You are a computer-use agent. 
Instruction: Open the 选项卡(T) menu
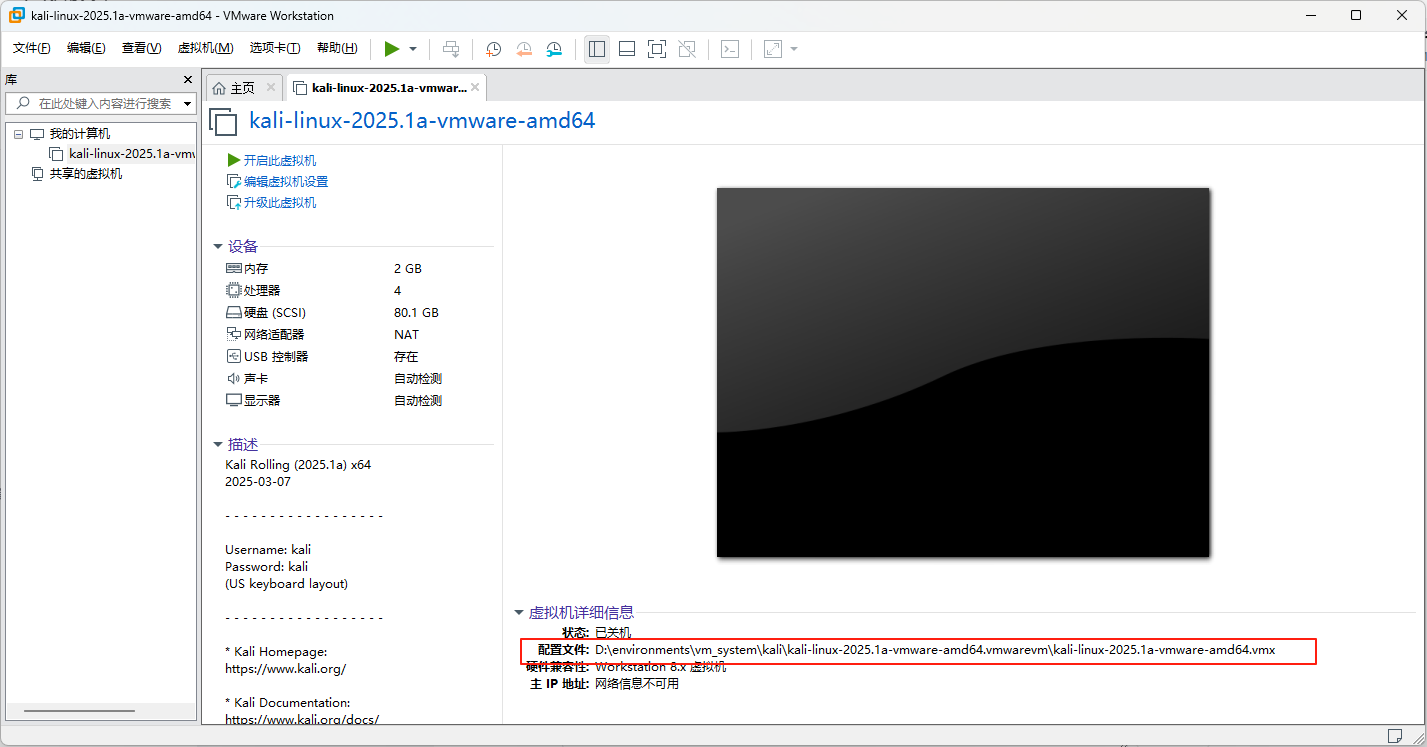[x=275, y=48]
